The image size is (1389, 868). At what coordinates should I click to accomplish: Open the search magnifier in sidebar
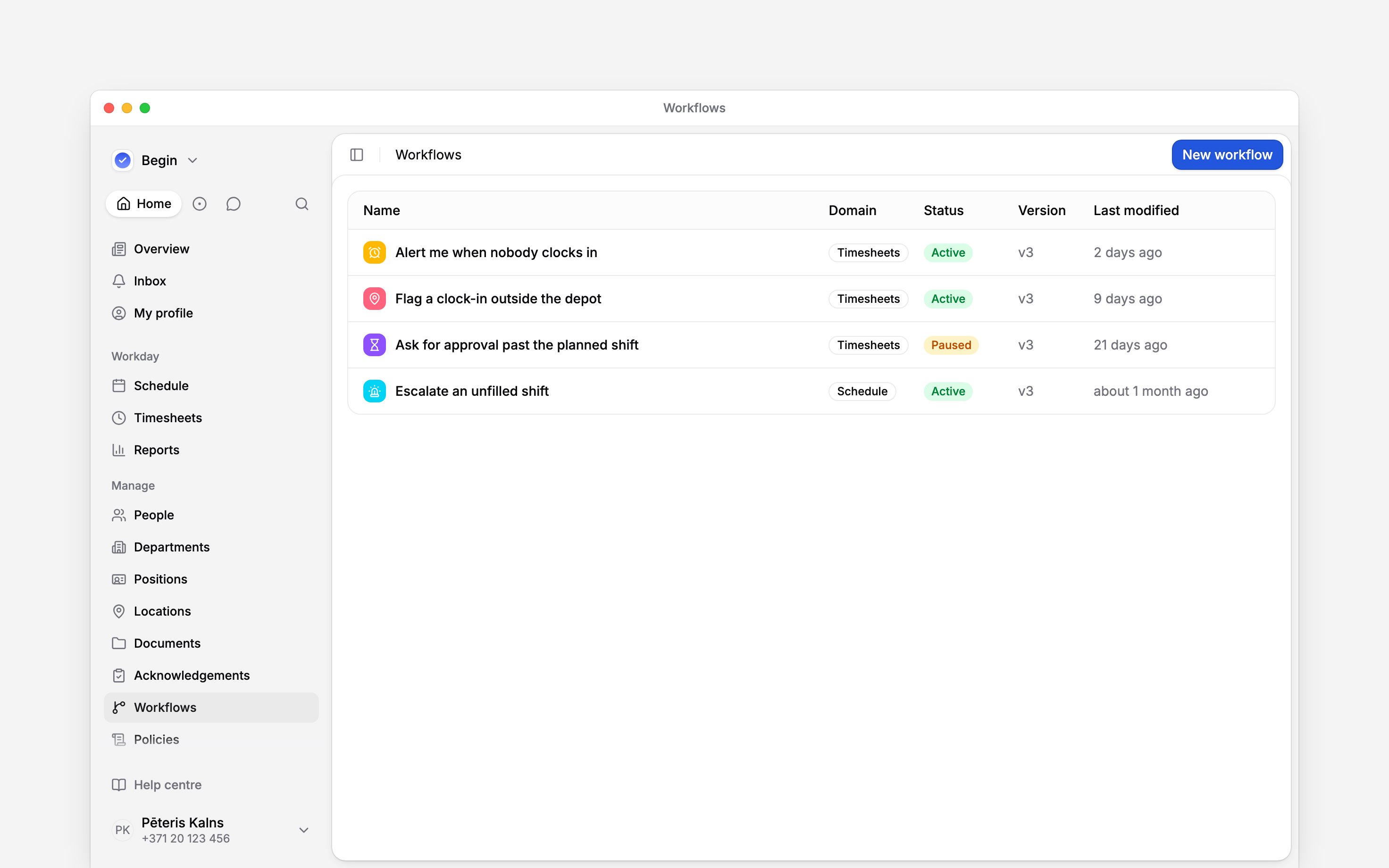tap(302, 204)
